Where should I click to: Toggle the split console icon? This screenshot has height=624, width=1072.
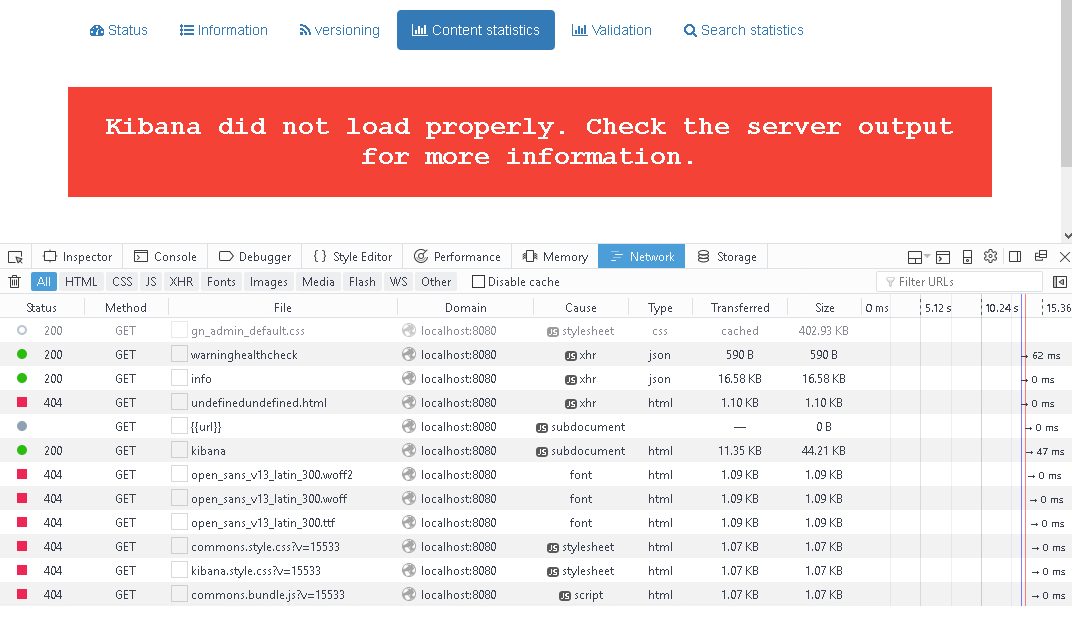[943, 256]
